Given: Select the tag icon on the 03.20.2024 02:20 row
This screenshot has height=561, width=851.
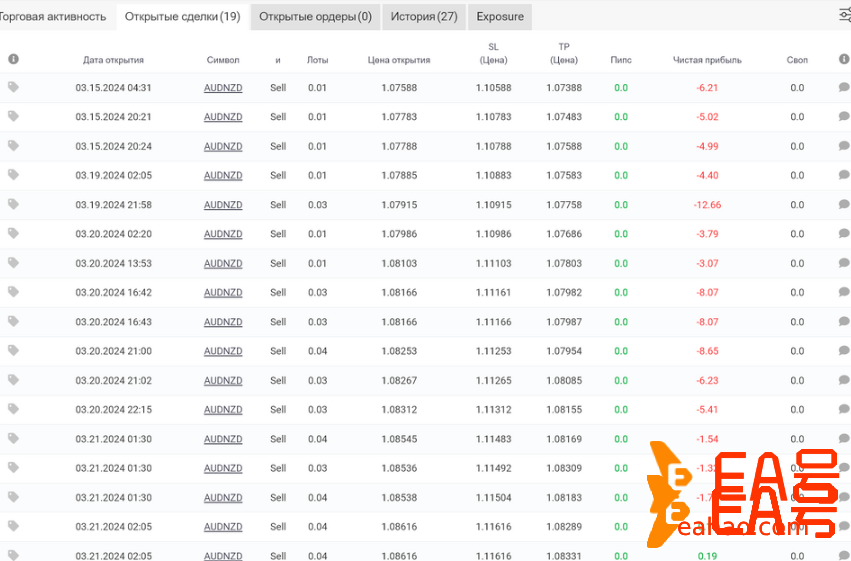Looking at the screenshot, I should 13,233.
